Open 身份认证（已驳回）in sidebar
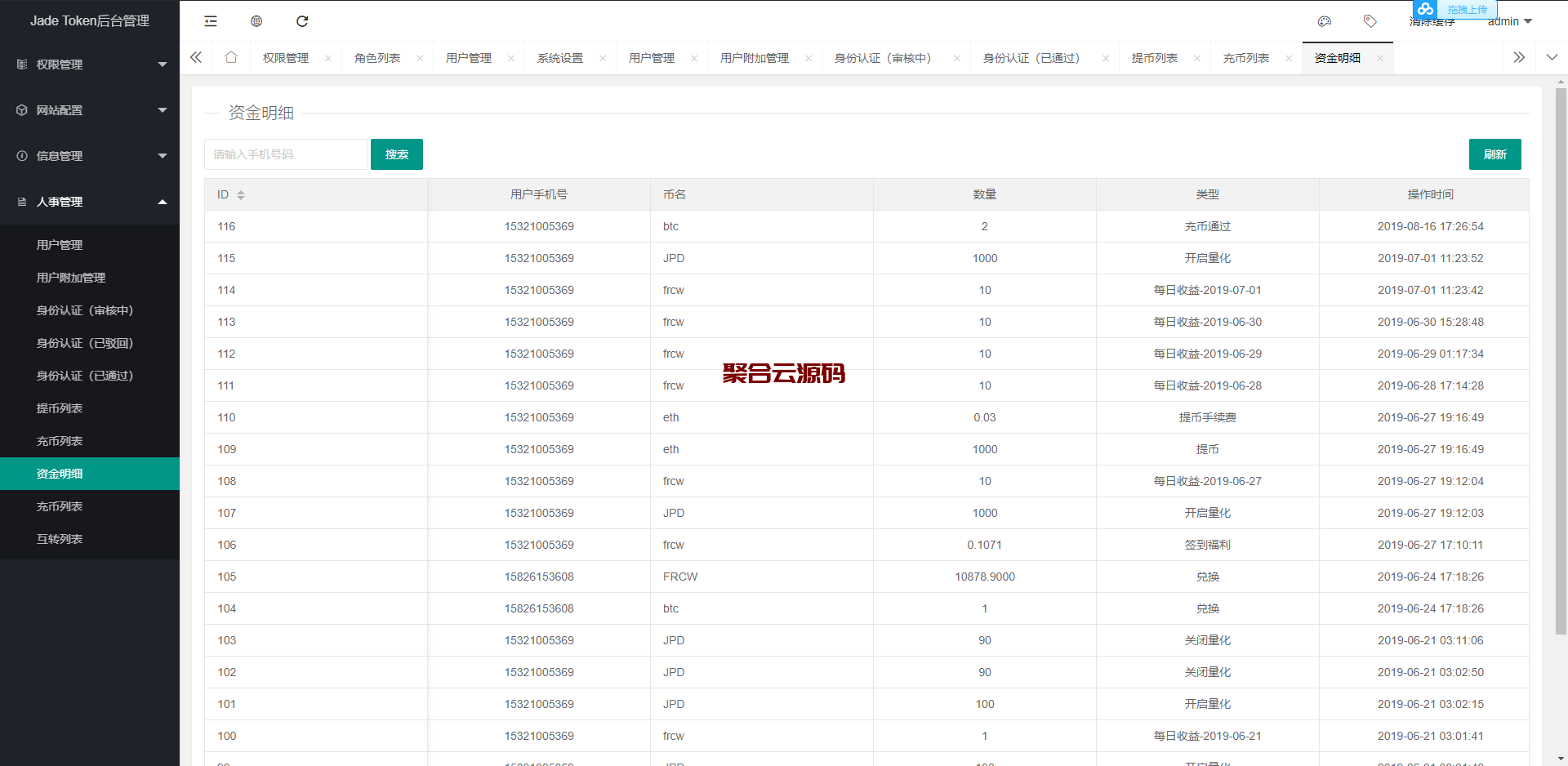 tap(90, 343)
